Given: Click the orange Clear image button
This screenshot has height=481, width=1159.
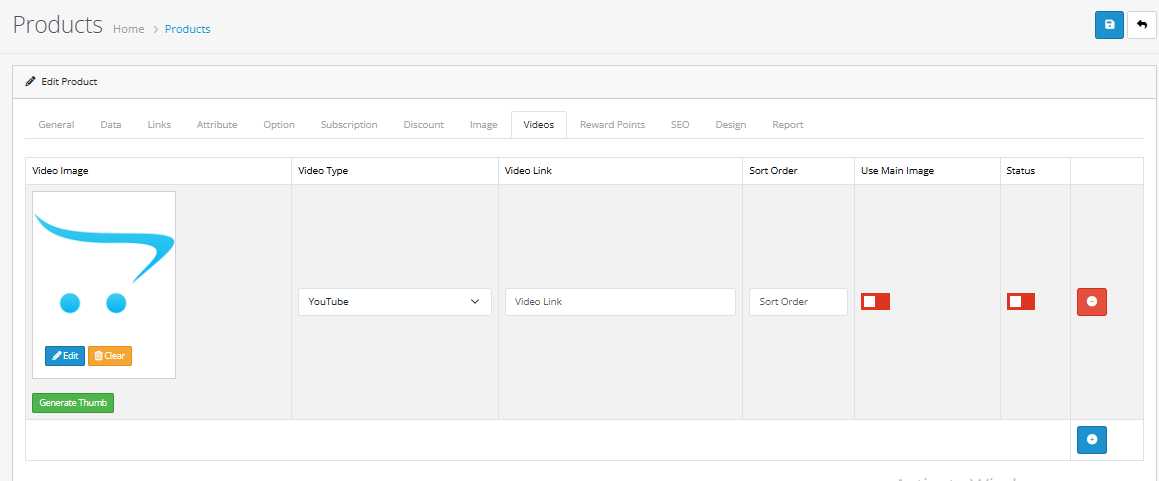Looking at the screenshot, I should click(109, 355).
